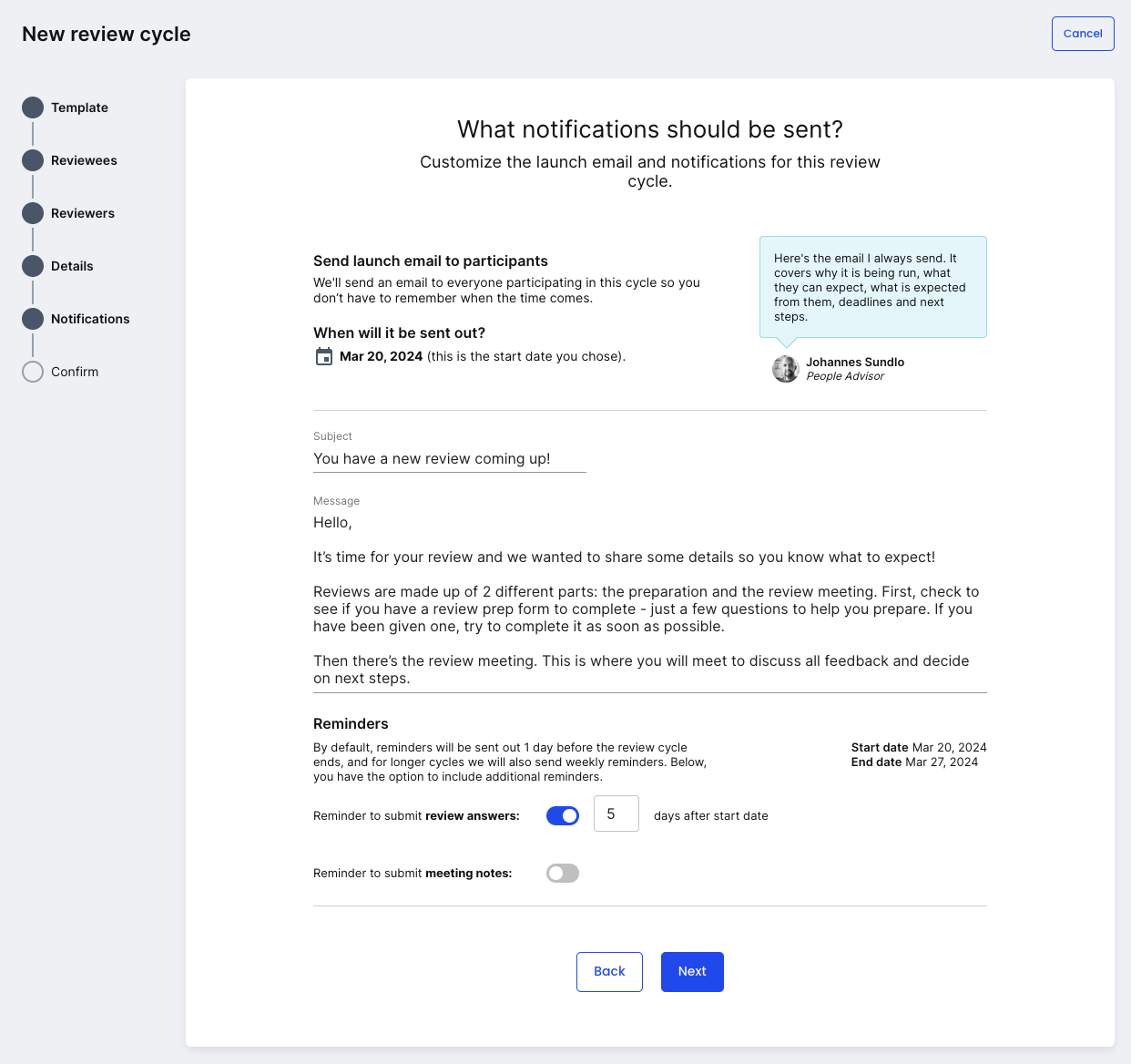Image resolution: width=1131 pixels, height=1064 pixels.
Task: Click the Reviewers step circle
Action: [33, 213]
